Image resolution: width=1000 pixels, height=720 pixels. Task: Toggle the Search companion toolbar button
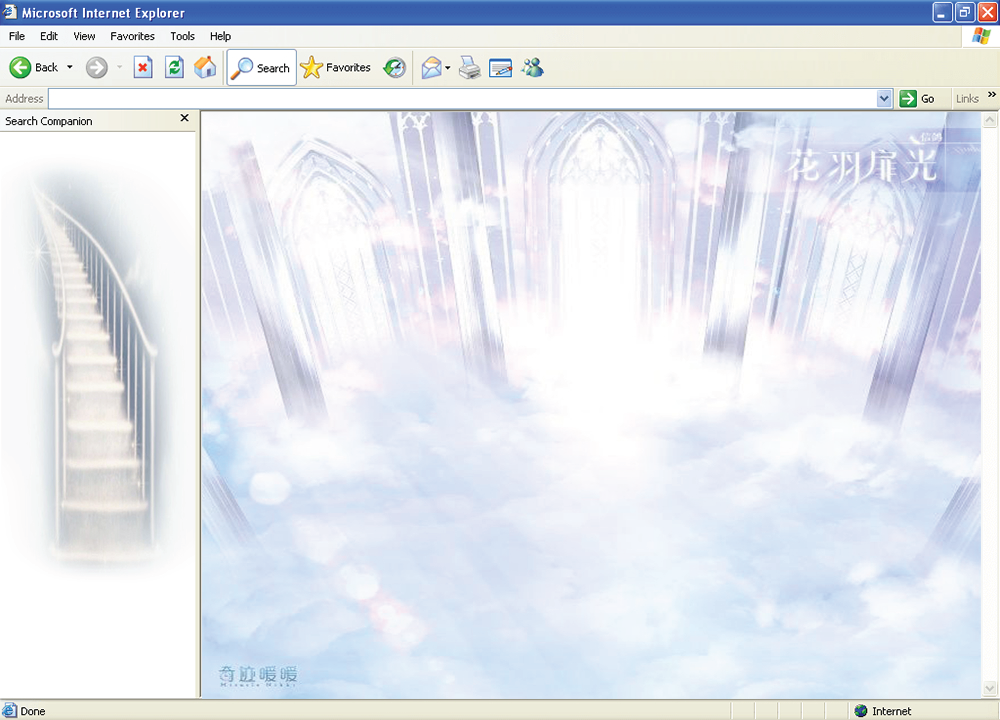[x=261, y=68]
